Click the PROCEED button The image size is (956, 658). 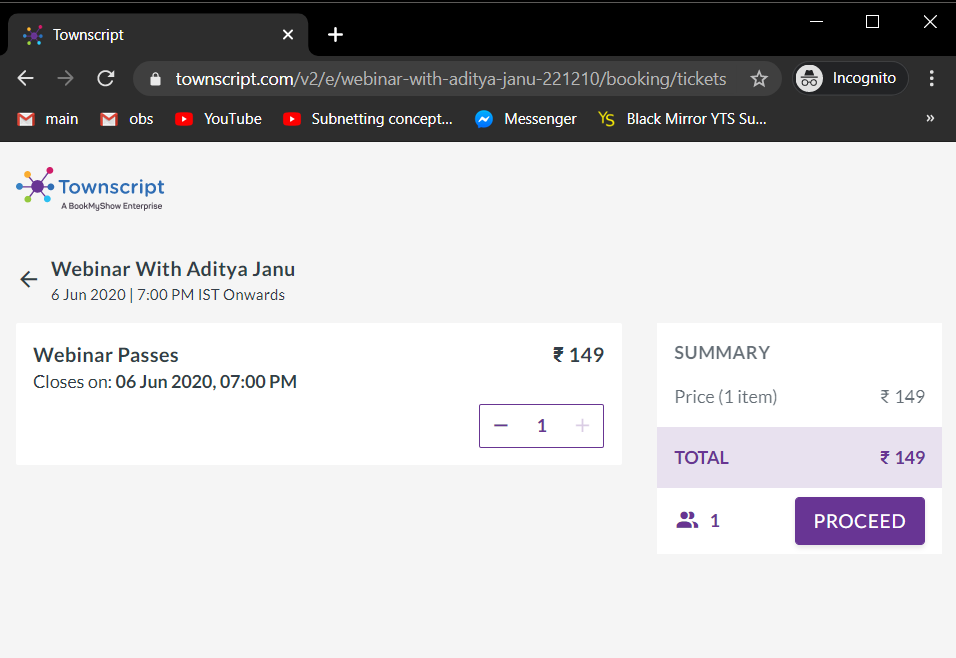click(x=859, y=521)
